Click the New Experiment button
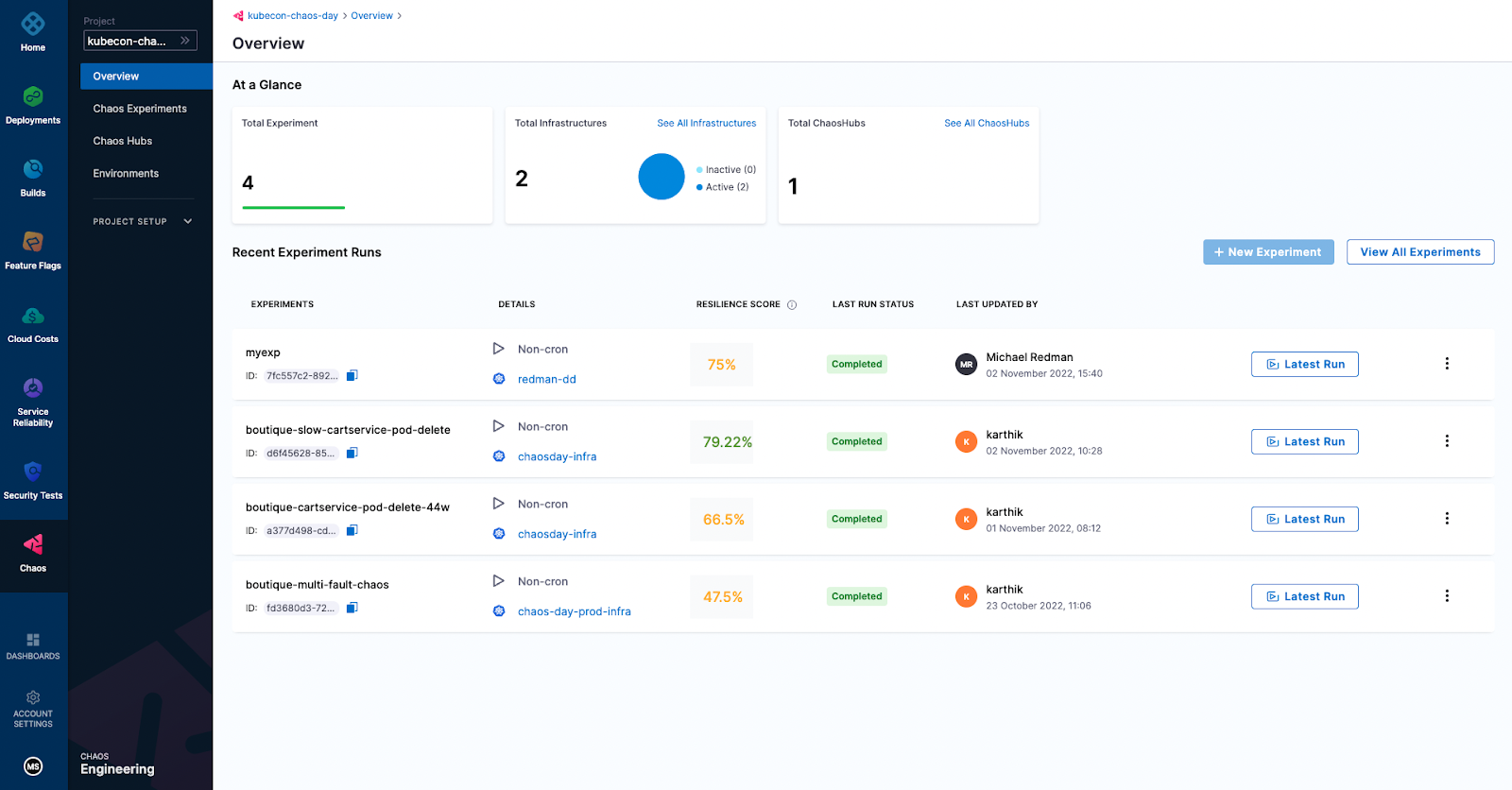The image size is (1512, 790). pyautogui.click(x=1268, y=252)
